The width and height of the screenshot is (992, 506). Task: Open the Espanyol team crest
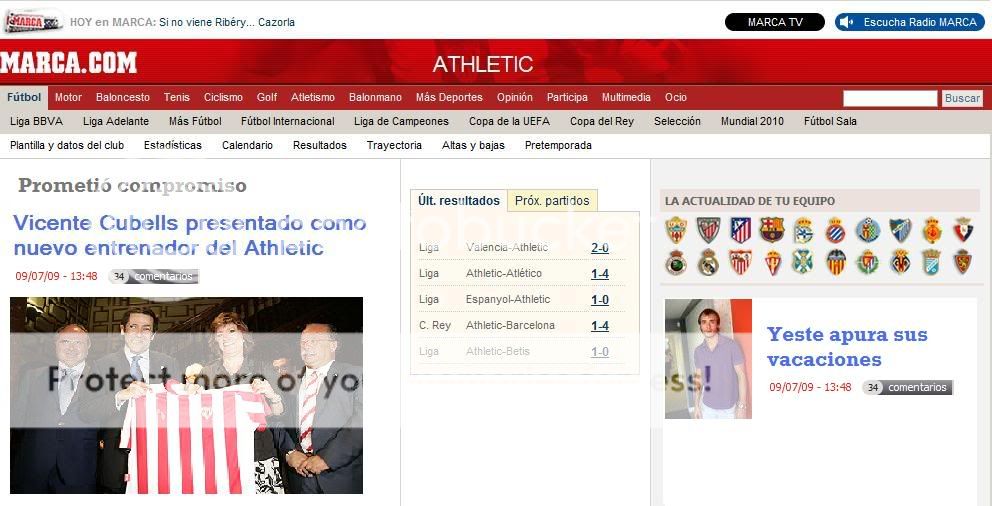(835, 230)
